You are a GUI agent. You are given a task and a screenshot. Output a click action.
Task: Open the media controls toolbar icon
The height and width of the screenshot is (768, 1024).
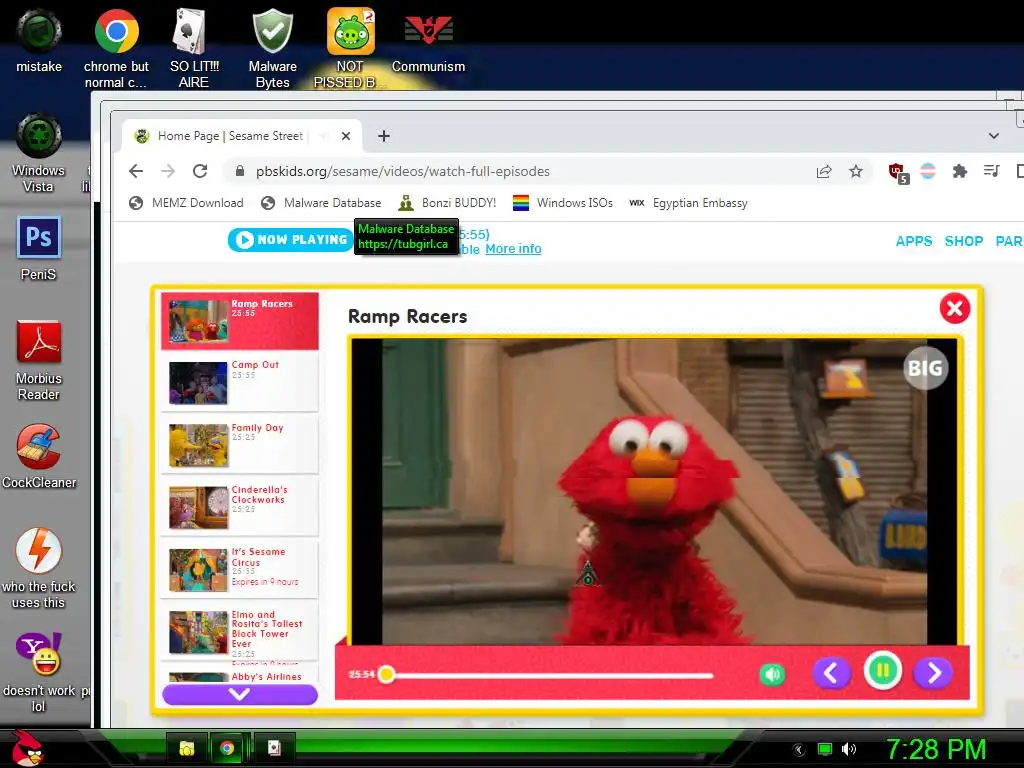(x=991, y=171)
